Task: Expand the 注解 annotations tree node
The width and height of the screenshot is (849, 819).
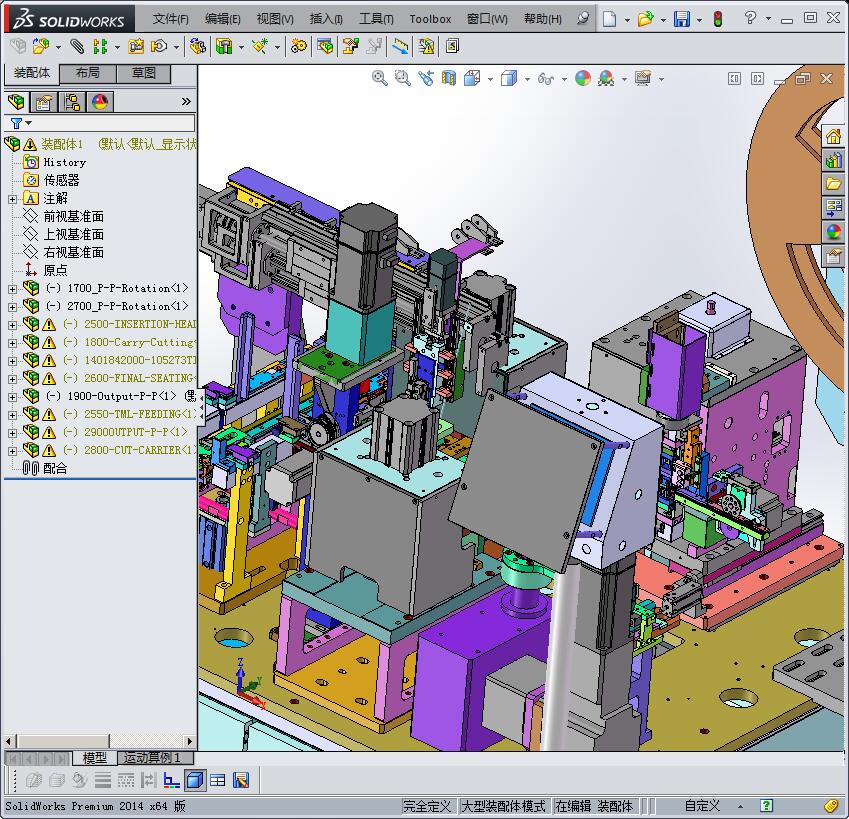Action: pyautogui.click(x=12, y=199)
